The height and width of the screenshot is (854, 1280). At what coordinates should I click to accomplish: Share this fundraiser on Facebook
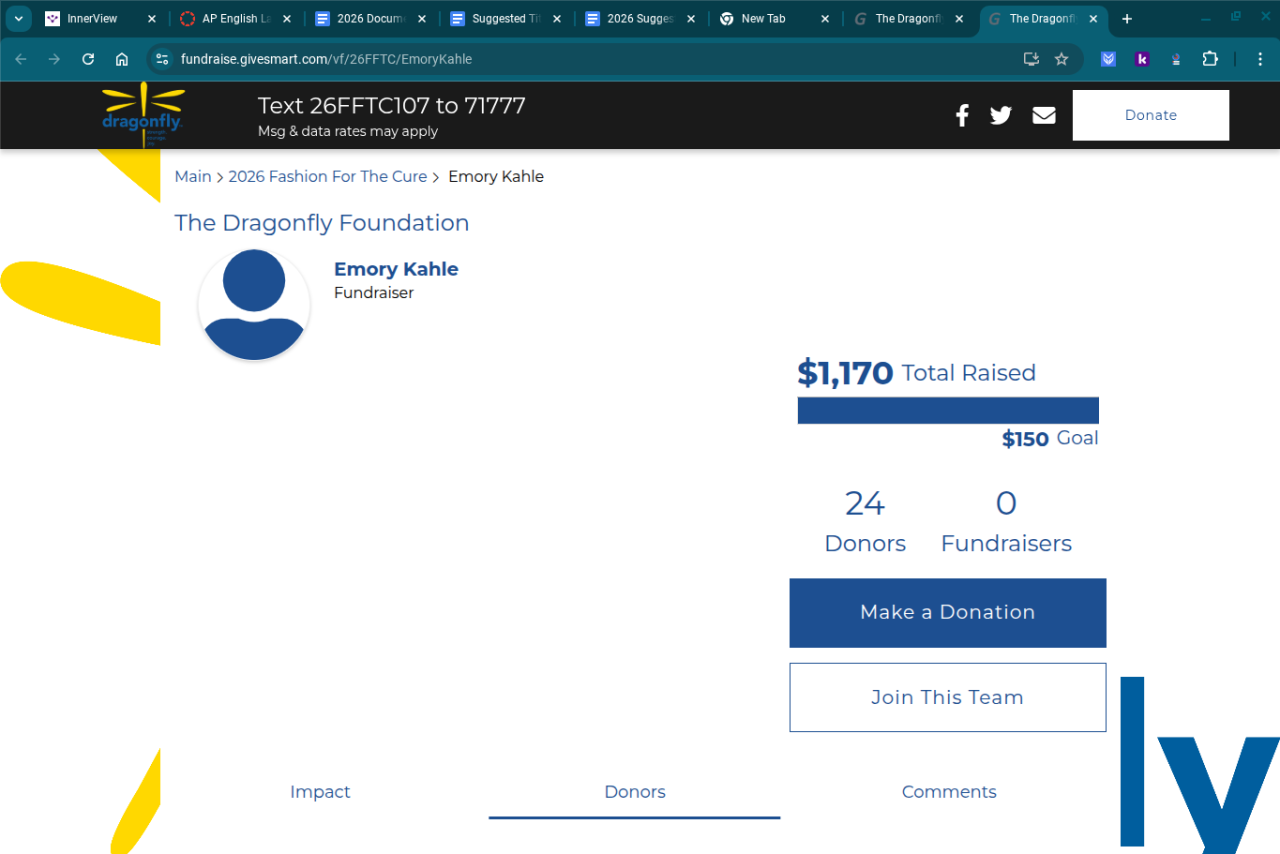click(x=962, y=115)
